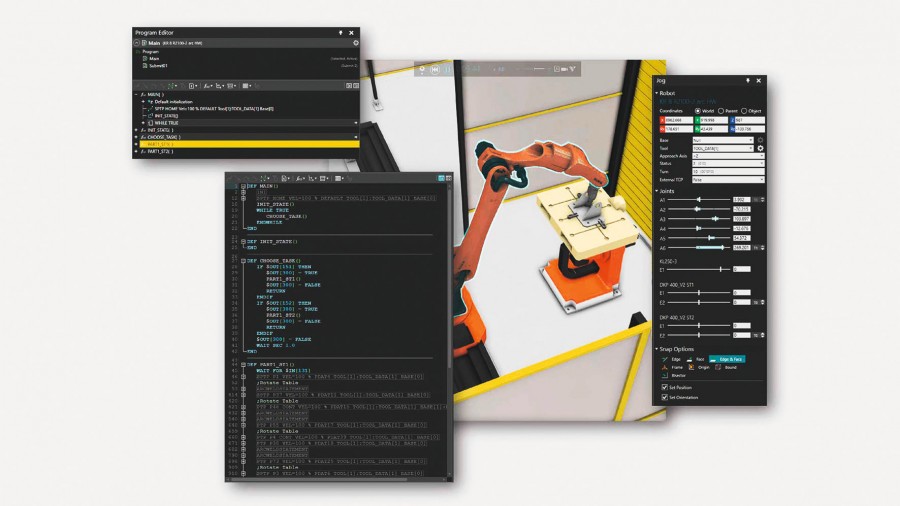Click right split-view icon in Program Editor
The width and height of the screenshot is (900, 506).
[x=356, y=85]
